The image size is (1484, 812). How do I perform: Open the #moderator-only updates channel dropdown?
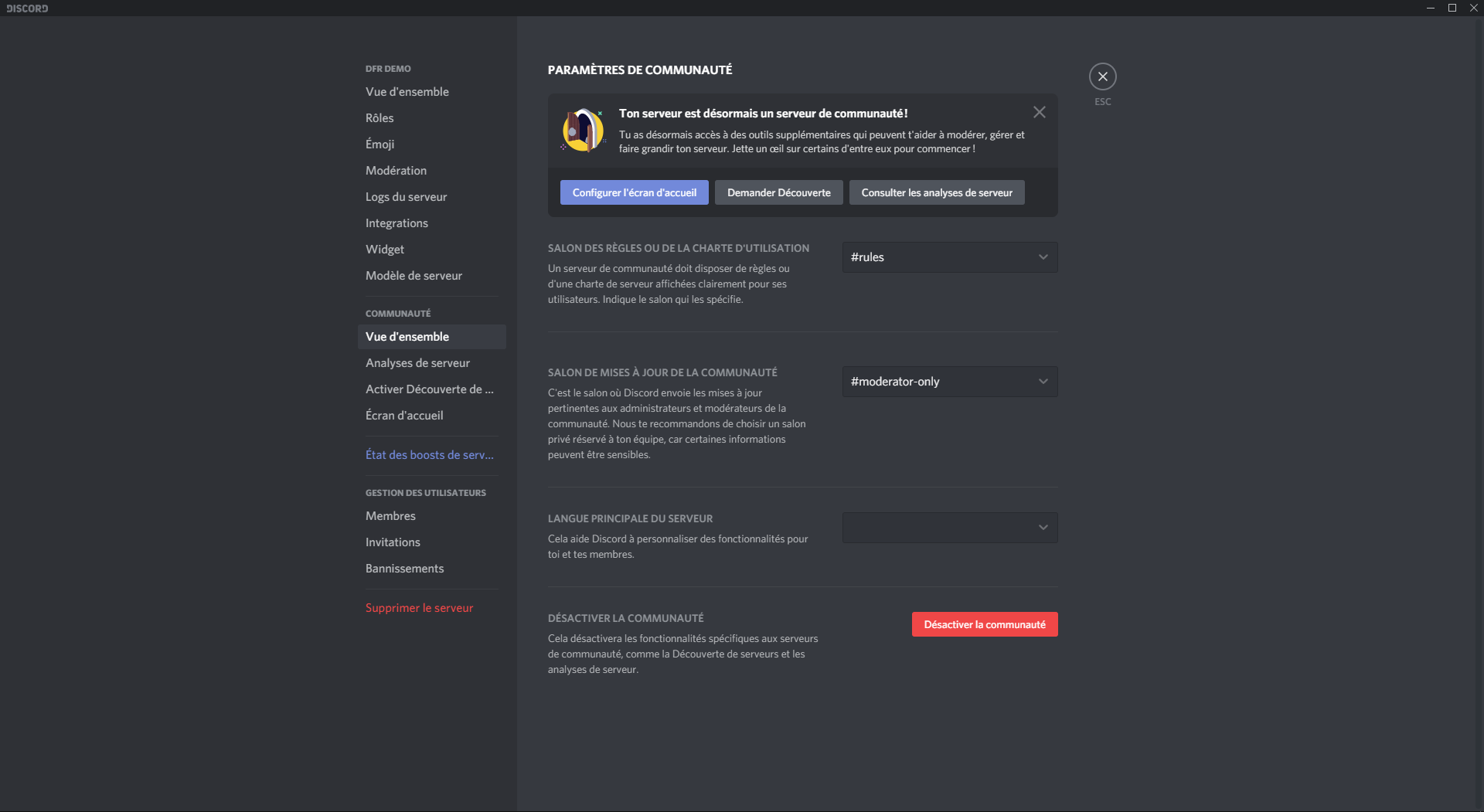click(x=949, y=381)
